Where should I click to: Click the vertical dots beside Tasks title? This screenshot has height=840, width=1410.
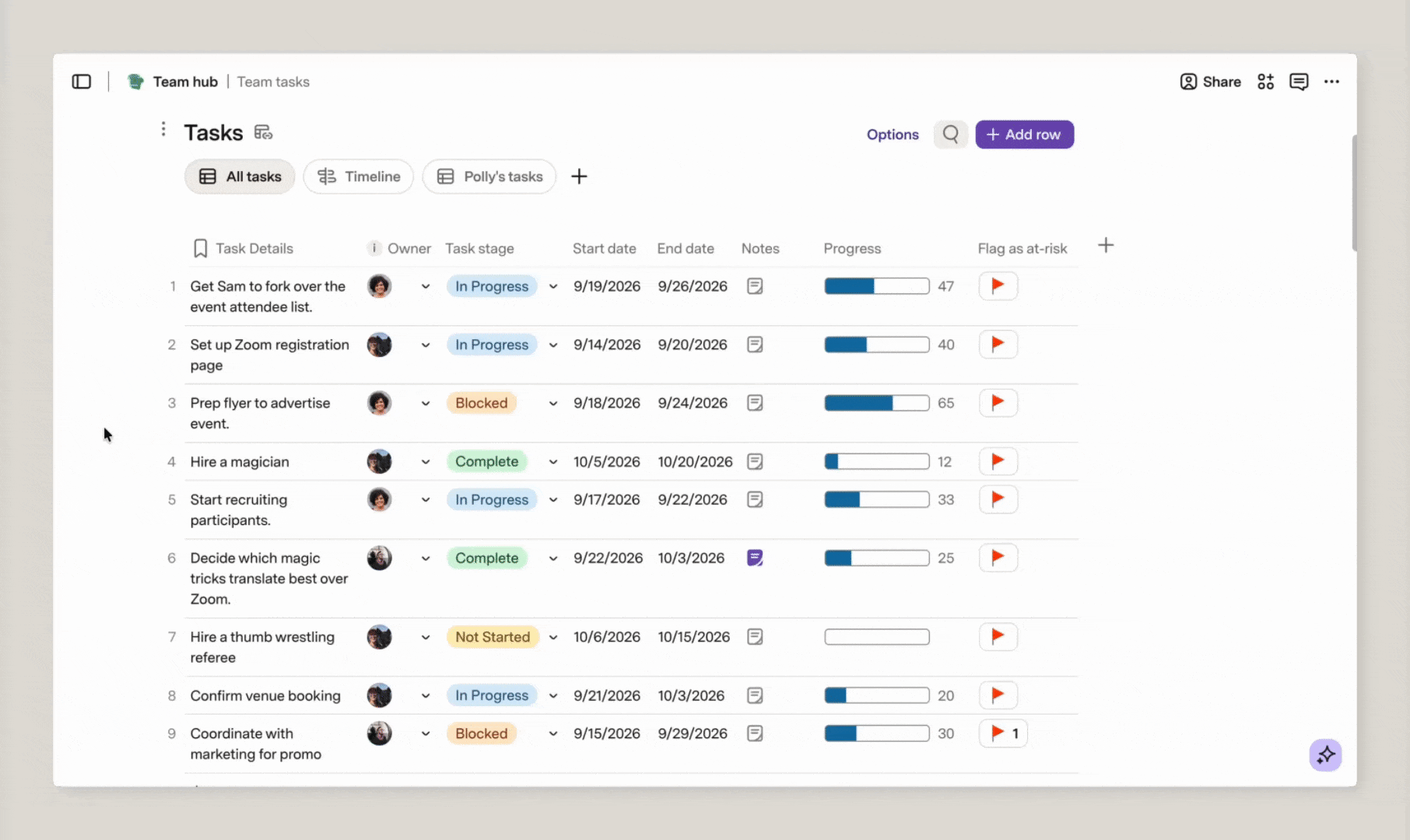(163, 129)
